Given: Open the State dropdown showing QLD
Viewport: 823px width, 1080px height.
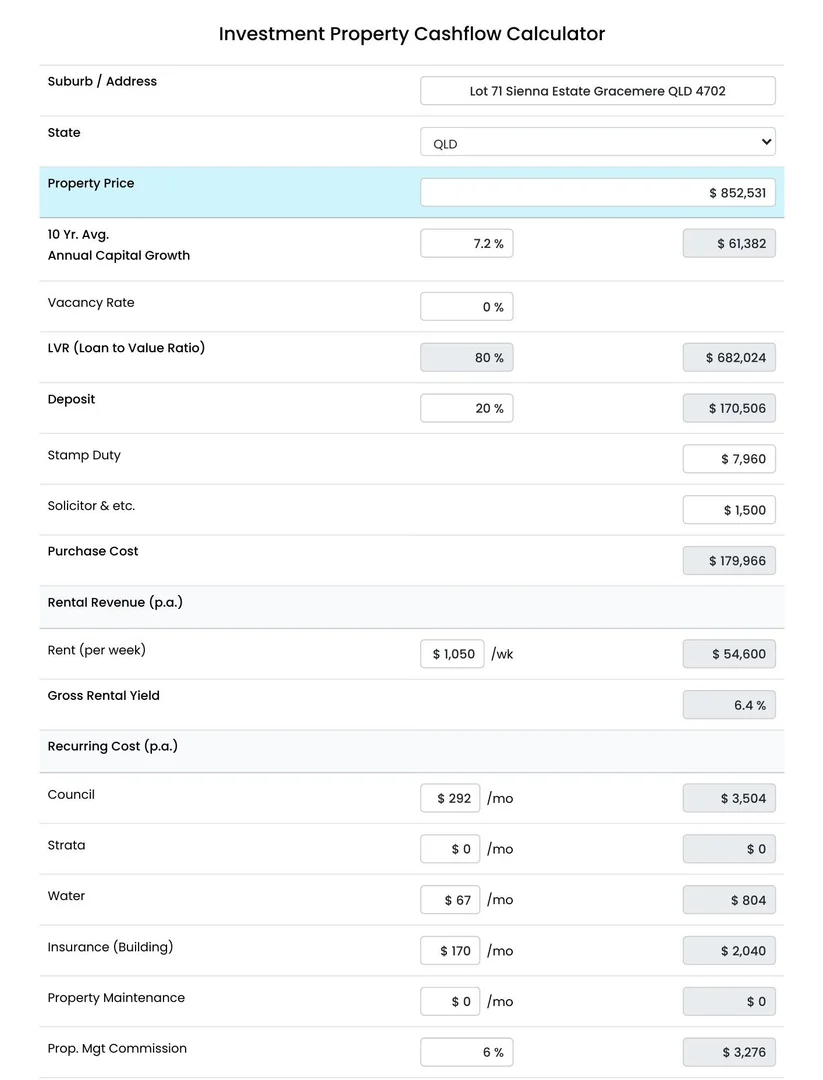Looking at the screenshot, I should pyautogui.click(x=597, y=142).
